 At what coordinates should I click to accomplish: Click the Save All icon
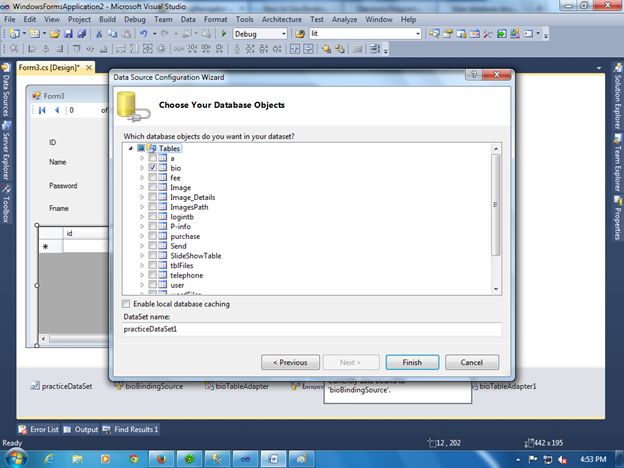(82, 34)
